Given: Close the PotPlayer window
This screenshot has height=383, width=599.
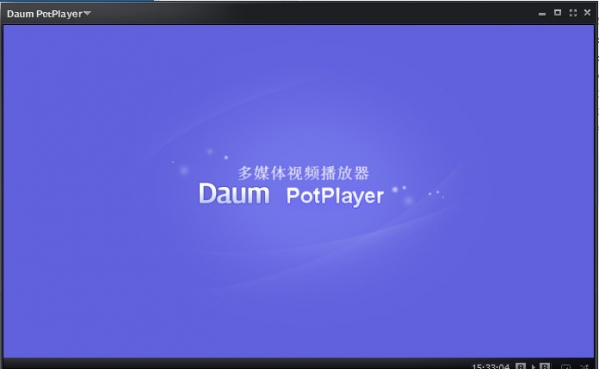Looking at the screenshot, I should [x=588, y=13].
